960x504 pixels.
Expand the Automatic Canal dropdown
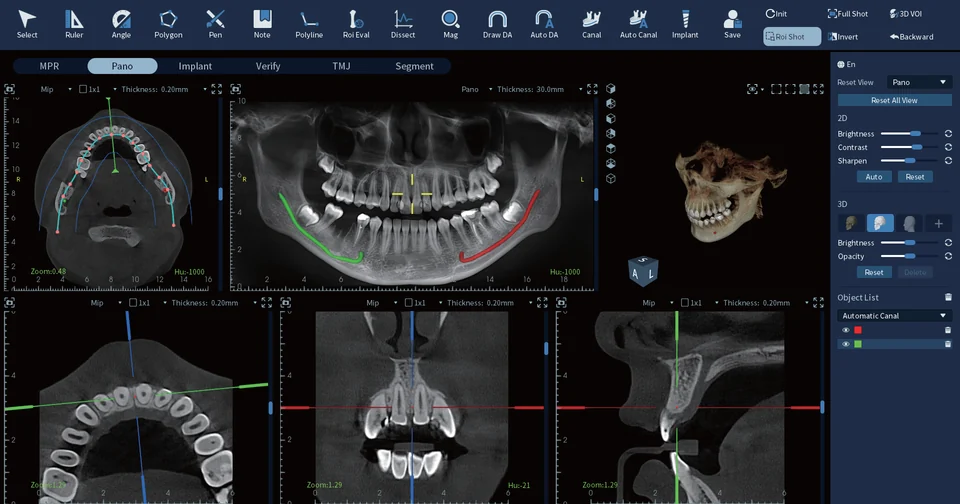tap(894, 316)
